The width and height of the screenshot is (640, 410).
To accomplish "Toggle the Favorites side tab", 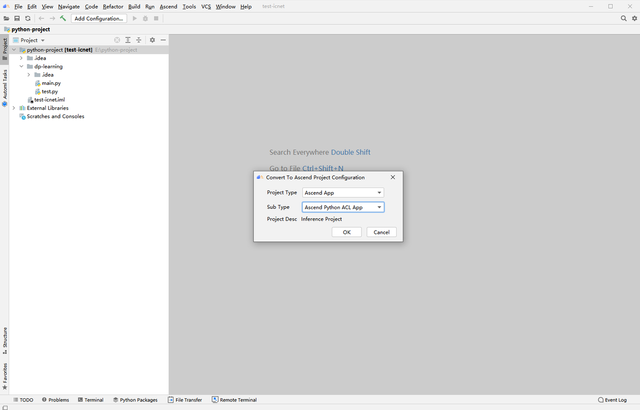I will (4, 376).
